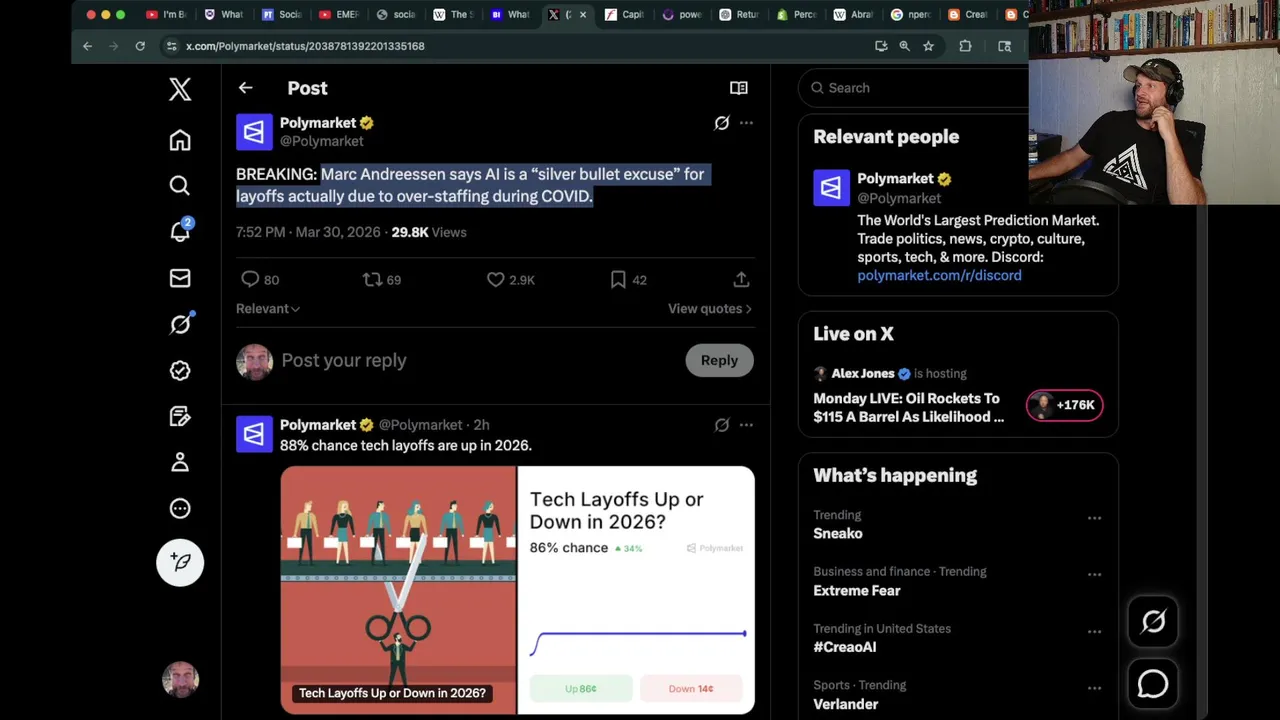Viewport: 1280px width, 720px height.
Task: Open floating Grok button at bottom right
Action: click(1153, 622)
